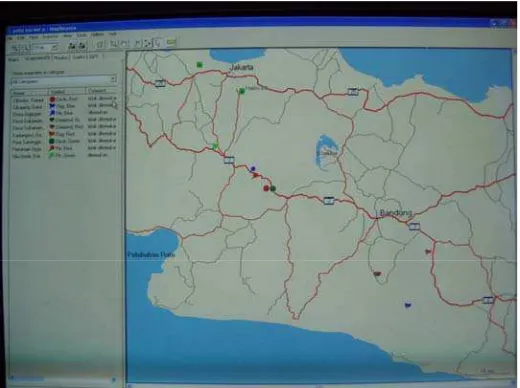Screen dimensions: 520x388
Task: Open the zoom scale dropdown in toolbar
Action: pos(55,48)
